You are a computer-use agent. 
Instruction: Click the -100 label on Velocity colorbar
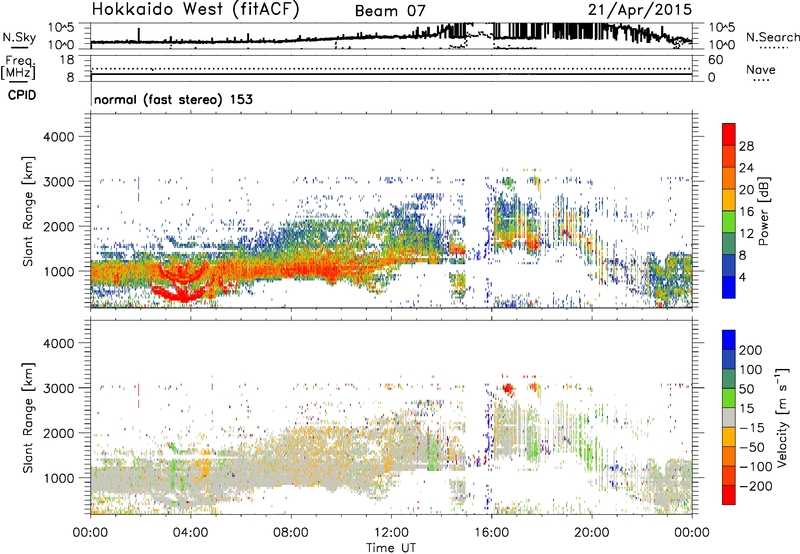coord(755,466)
